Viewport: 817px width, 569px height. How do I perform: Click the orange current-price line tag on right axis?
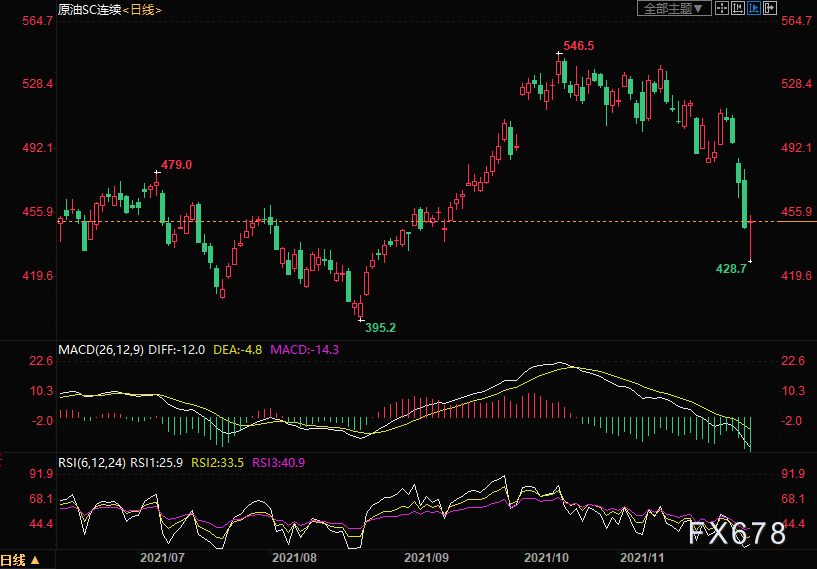pyautogui.click(x=797, y=221)
